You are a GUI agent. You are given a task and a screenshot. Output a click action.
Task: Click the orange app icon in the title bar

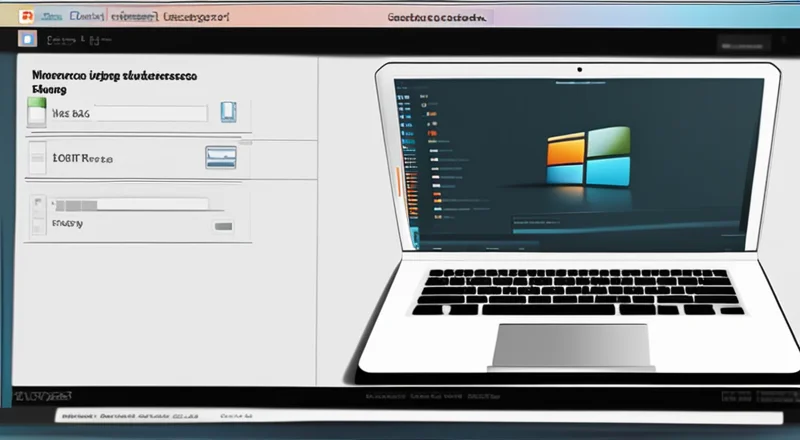click(x=26, y=17)
